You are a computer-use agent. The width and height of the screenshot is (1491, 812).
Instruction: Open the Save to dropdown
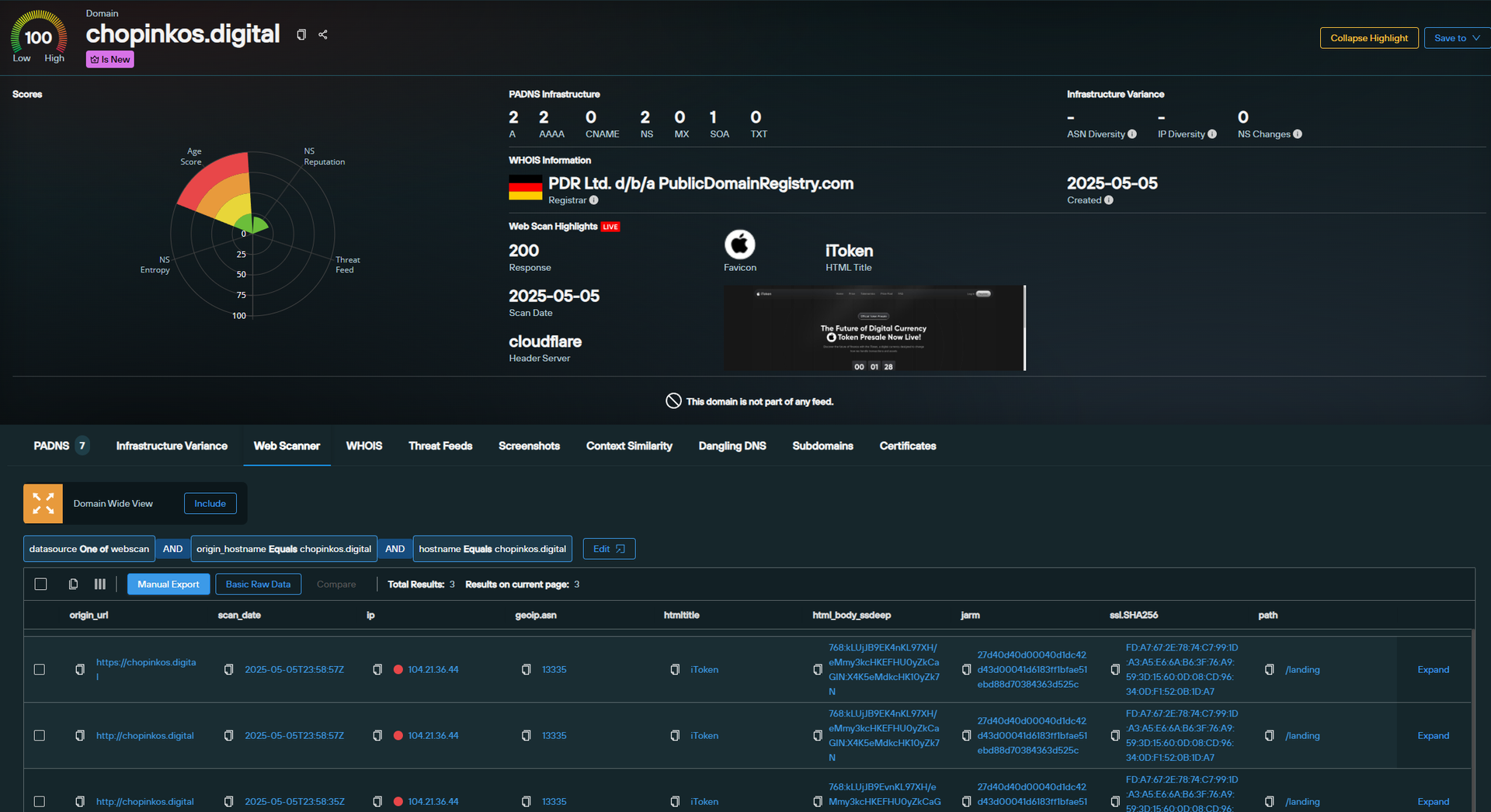pos(1457,38)
